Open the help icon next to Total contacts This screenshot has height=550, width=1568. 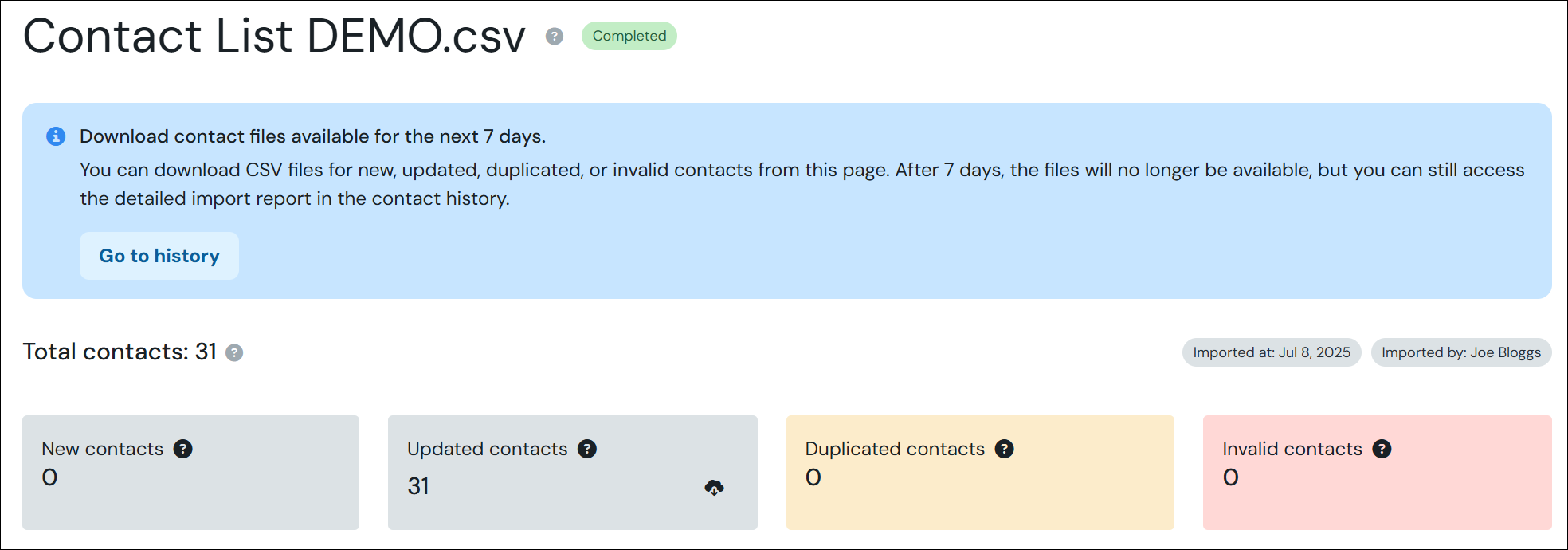point(233,353)
